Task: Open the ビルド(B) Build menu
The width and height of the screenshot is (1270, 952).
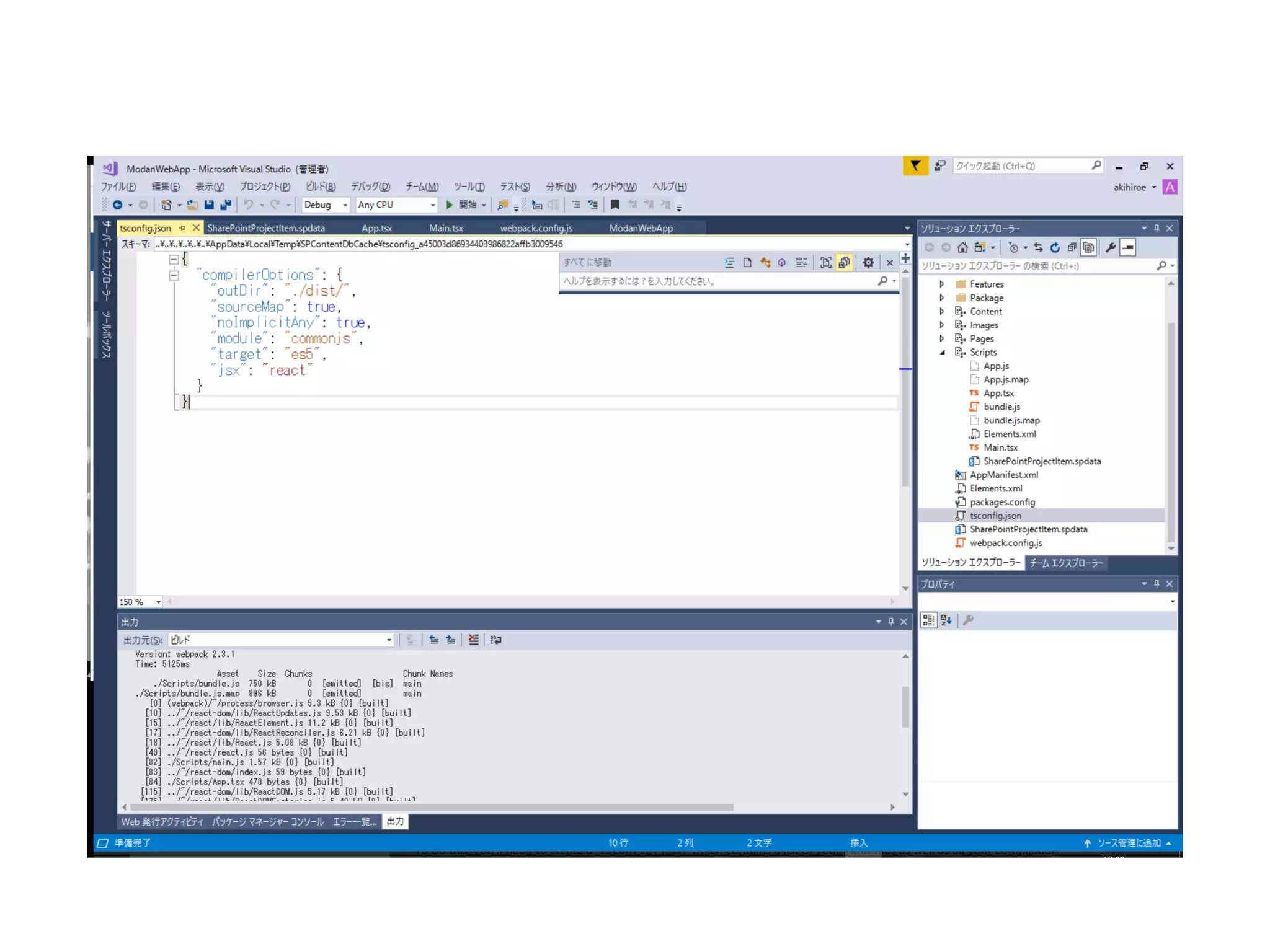Action: click(320, 187)
